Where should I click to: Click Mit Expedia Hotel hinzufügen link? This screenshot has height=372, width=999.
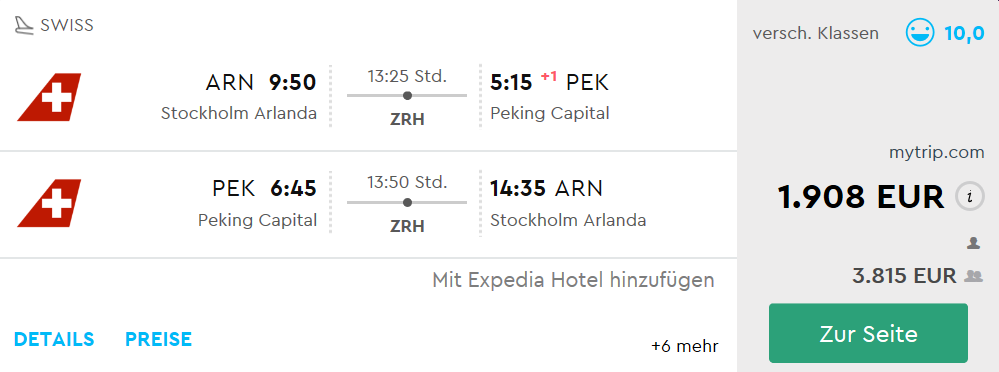pos(573,280)
